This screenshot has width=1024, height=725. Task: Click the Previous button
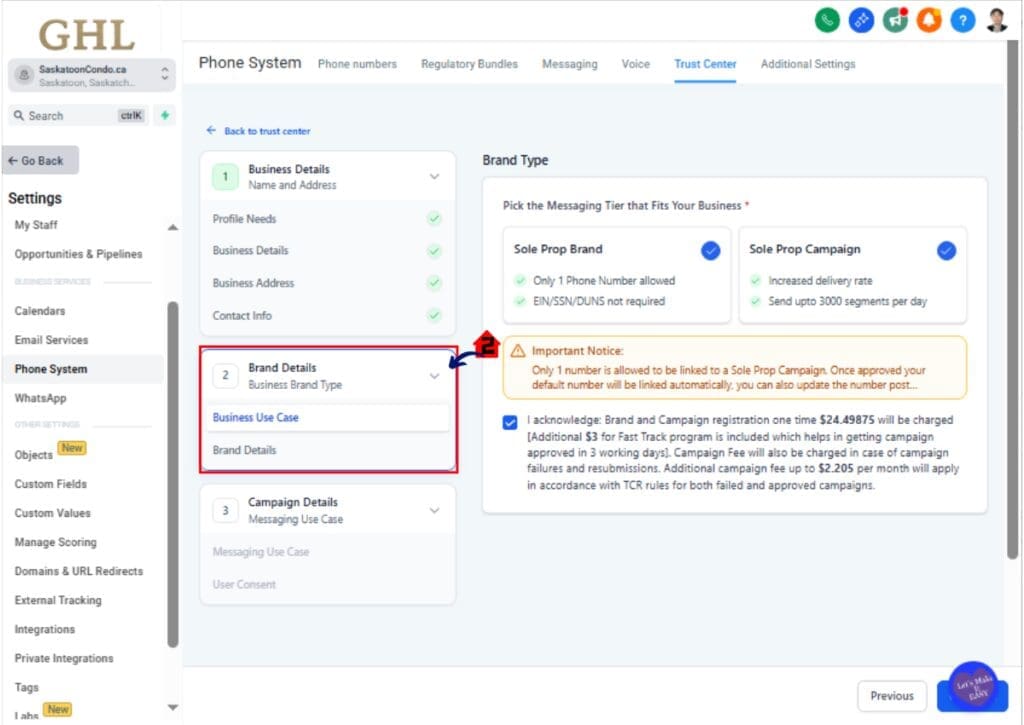pyautogui.click(x=891, y=696)
